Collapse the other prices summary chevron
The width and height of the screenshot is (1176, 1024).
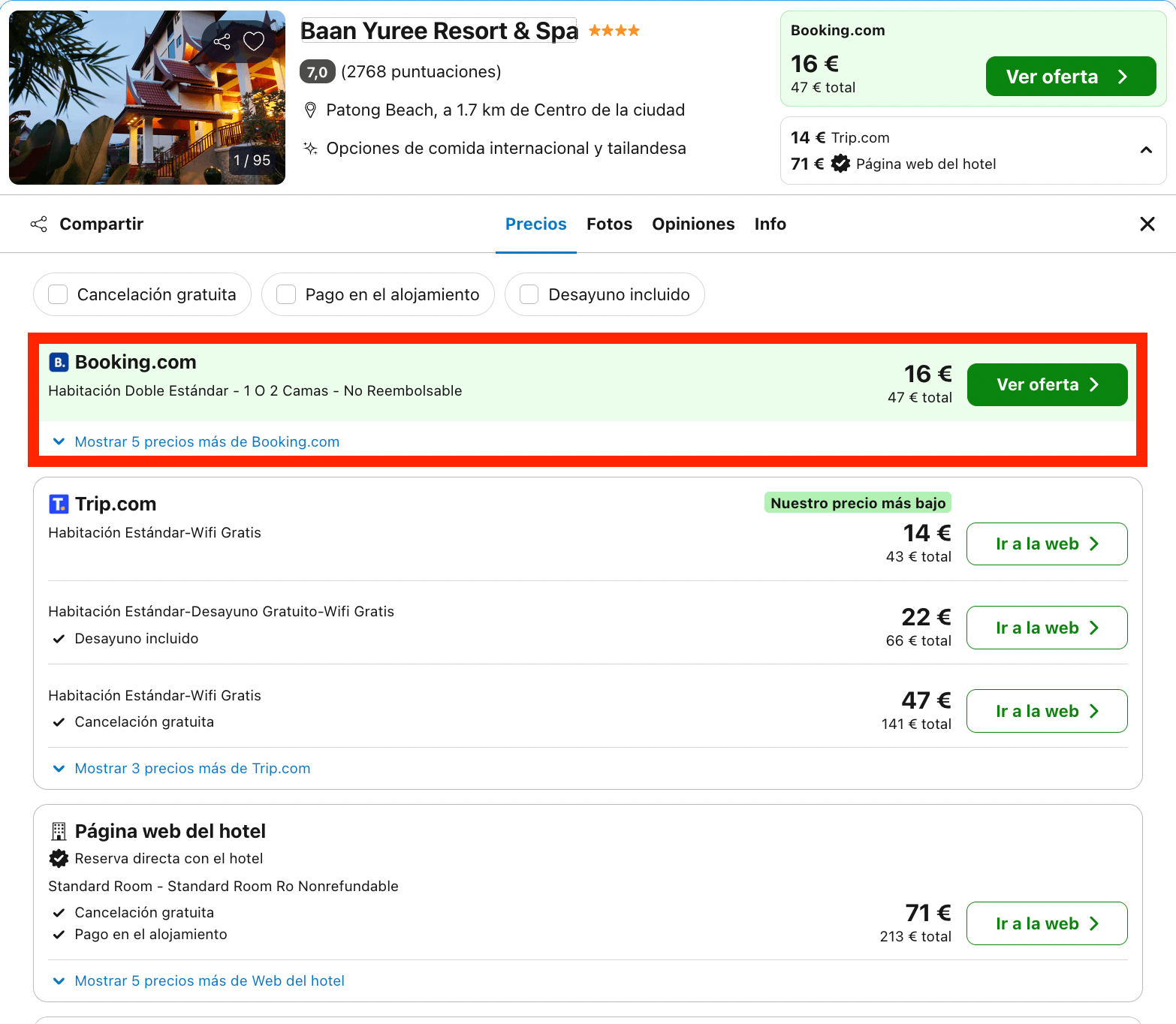pyautogui.click(x=1146, y=150)
